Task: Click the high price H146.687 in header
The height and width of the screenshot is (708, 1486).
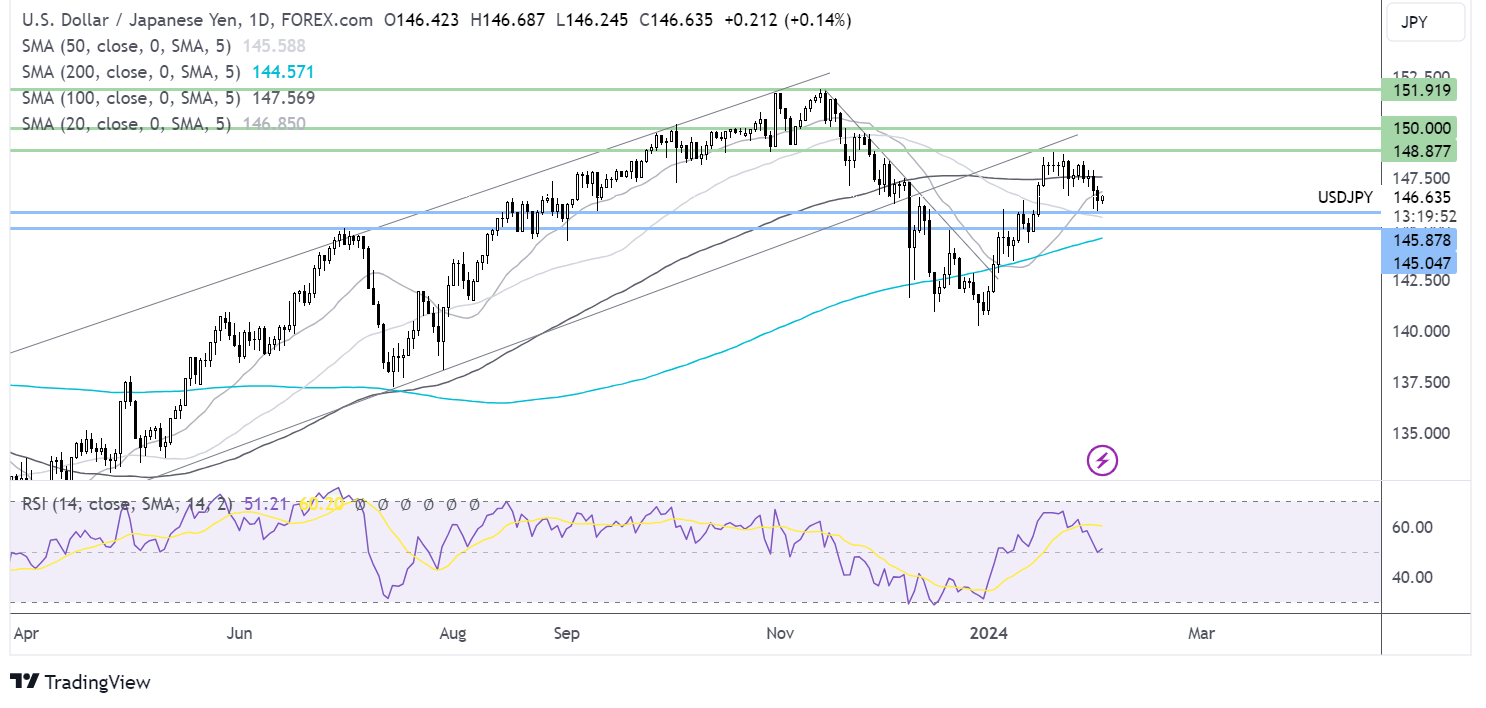Action: (510, 19)
